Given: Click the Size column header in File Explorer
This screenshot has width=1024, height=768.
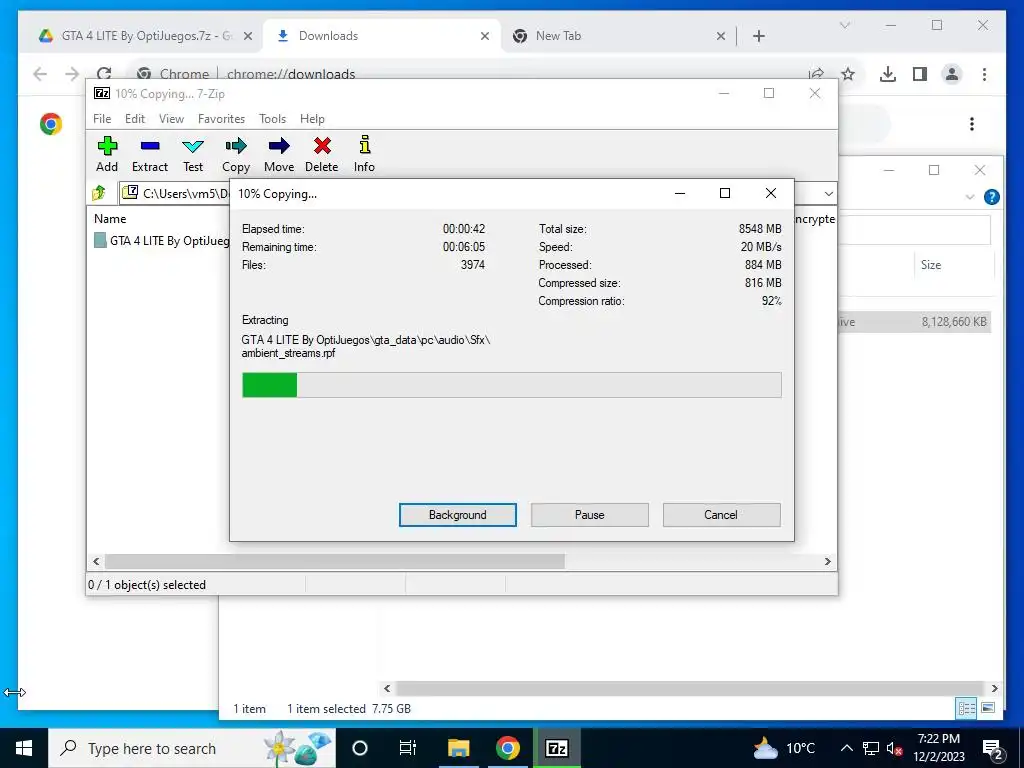Looking at the screenshot, I should click(x=931, y=264).
